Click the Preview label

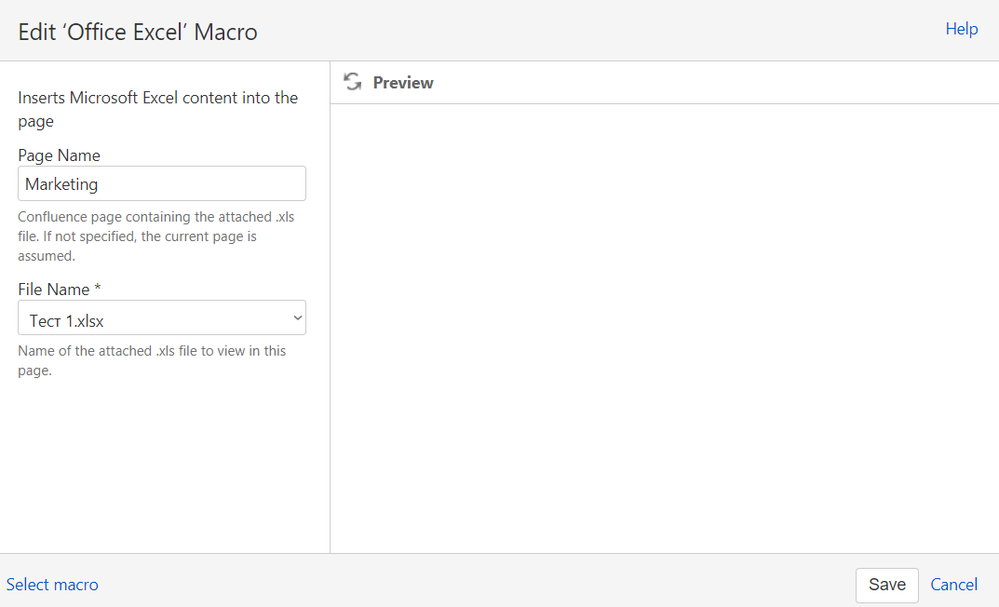tap(403, 83)
